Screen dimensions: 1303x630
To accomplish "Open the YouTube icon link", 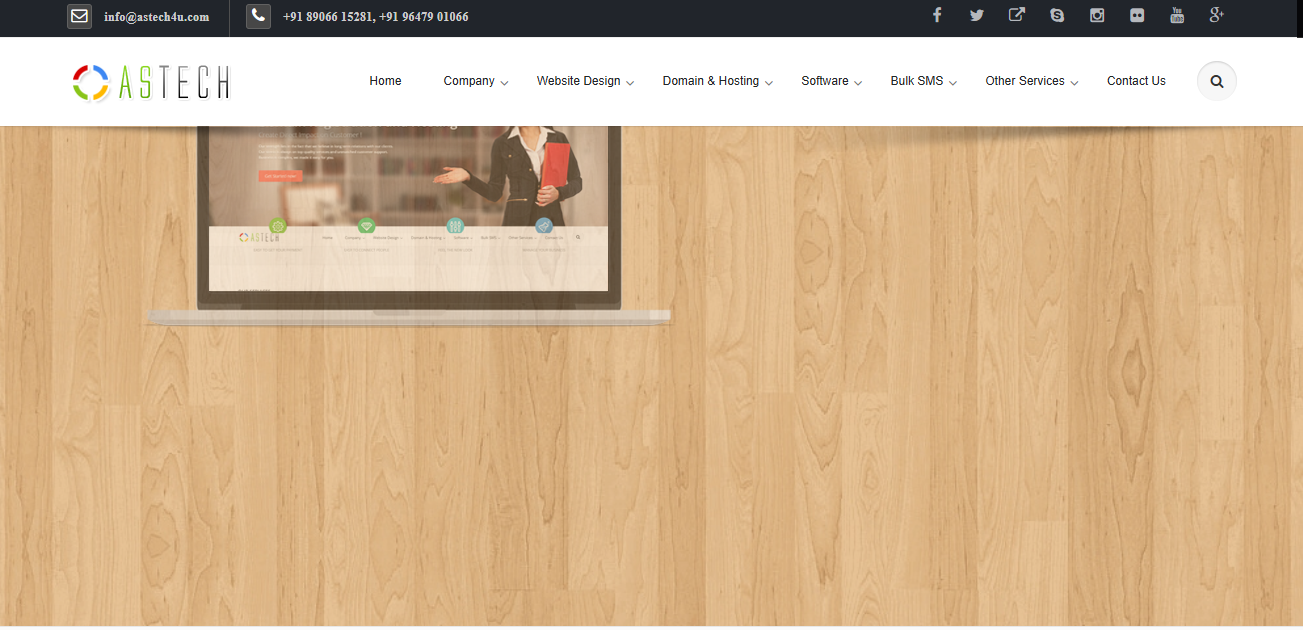I will coord(1177,15).
